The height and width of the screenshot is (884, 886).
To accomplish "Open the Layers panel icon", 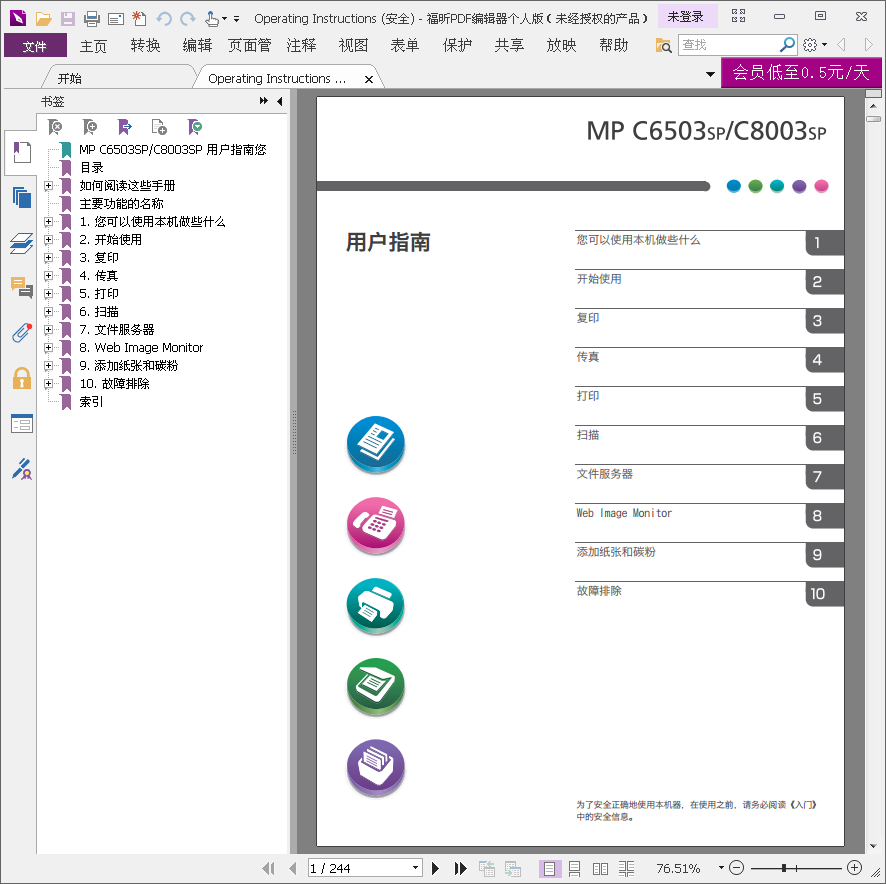I will pos(22,242).
